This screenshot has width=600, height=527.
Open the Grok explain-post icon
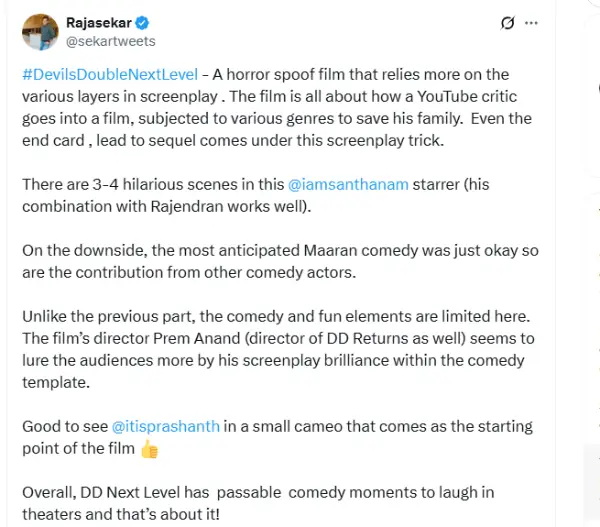click(507, 23)
